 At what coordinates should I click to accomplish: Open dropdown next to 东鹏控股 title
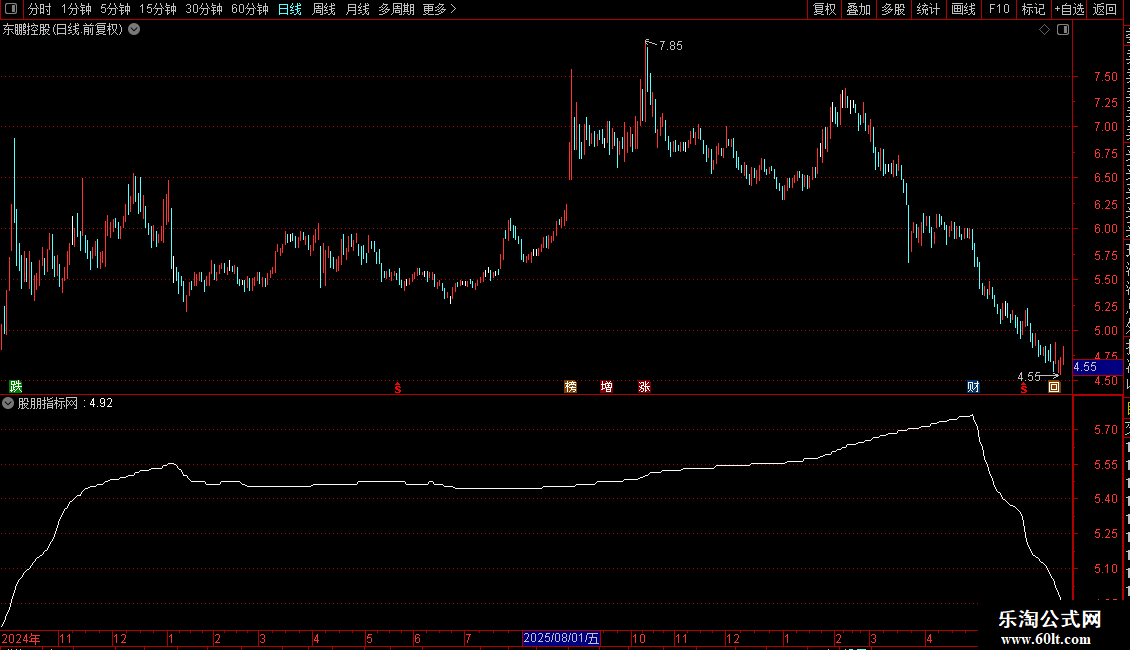134,30
